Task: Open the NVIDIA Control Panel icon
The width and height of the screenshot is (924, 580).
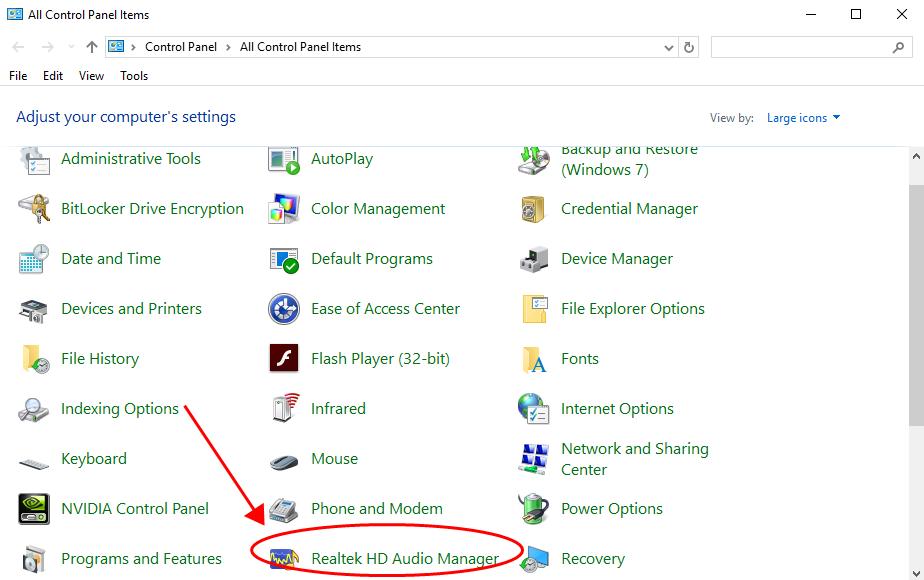Action: [34, 509]
